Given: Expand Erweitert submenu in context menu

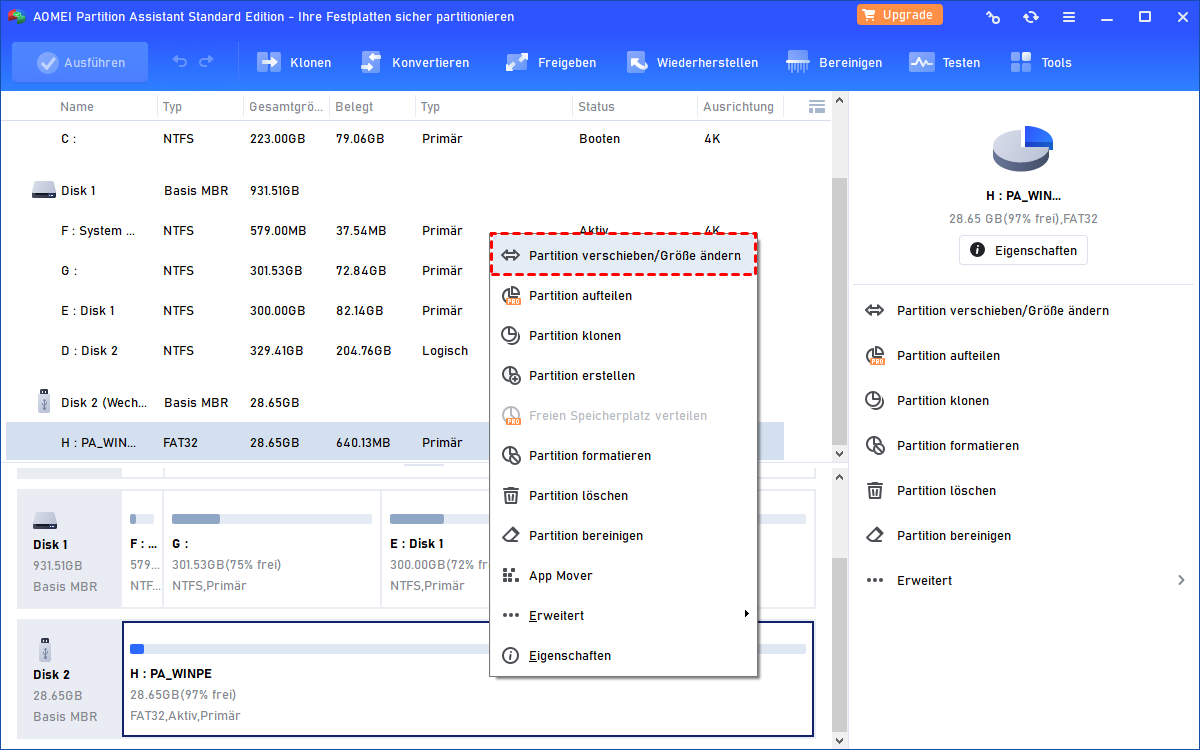Looking at the screenshot, I should click(623, 616).
